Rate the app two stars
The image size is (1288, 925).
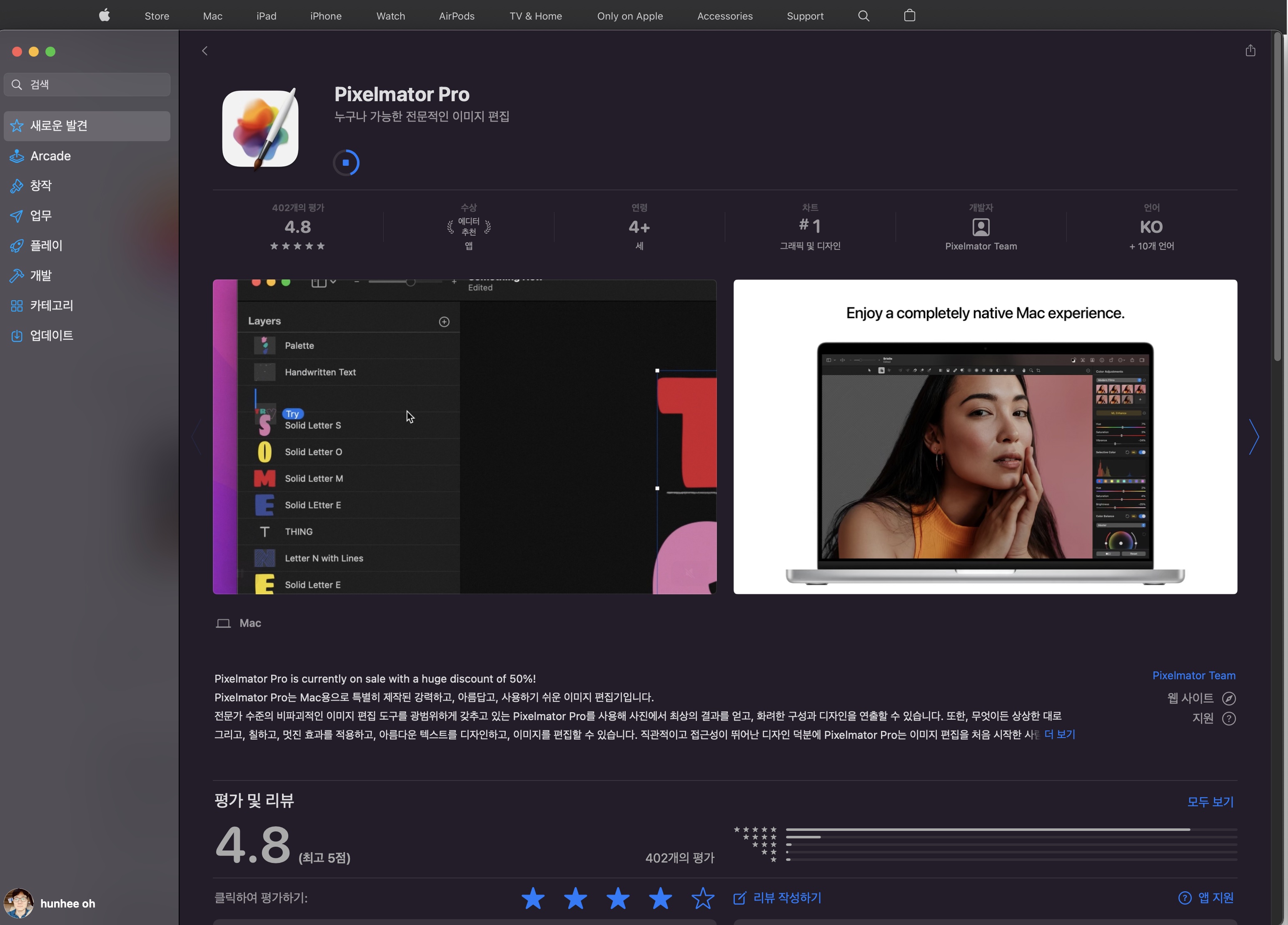pos(575,898)
